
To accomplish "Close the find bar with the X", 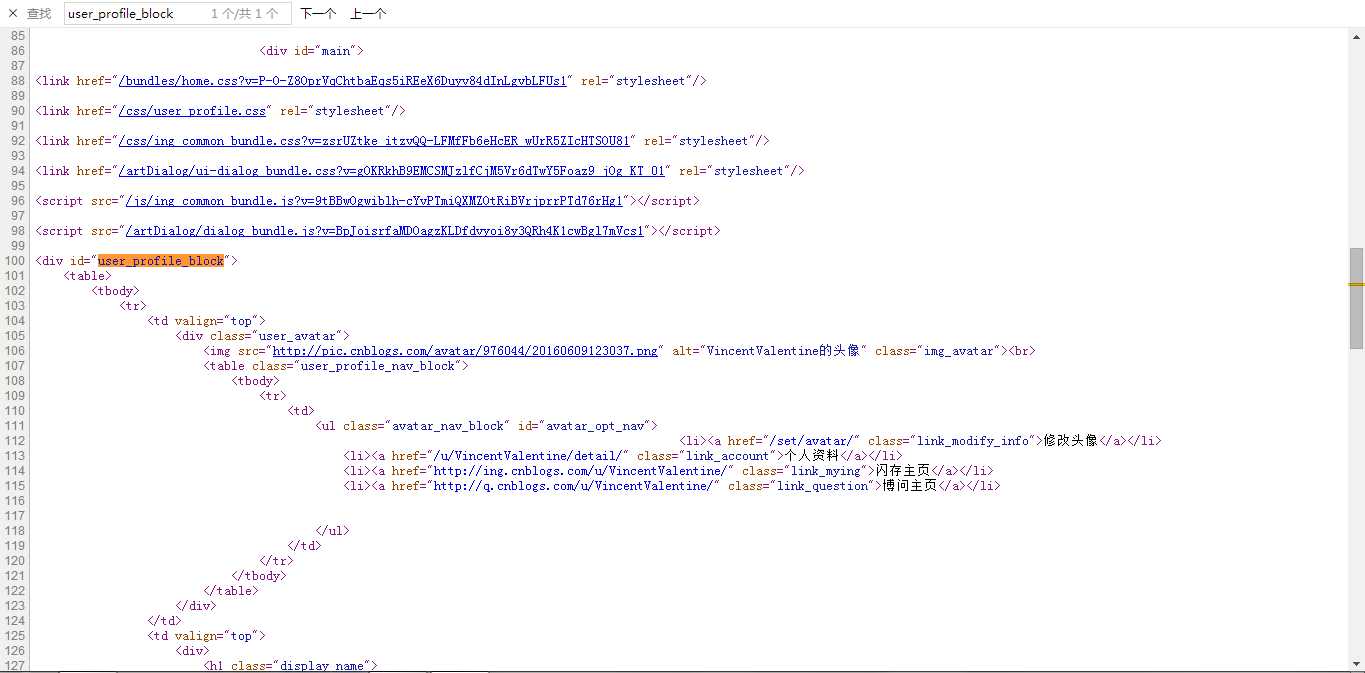I will point(13,13).
